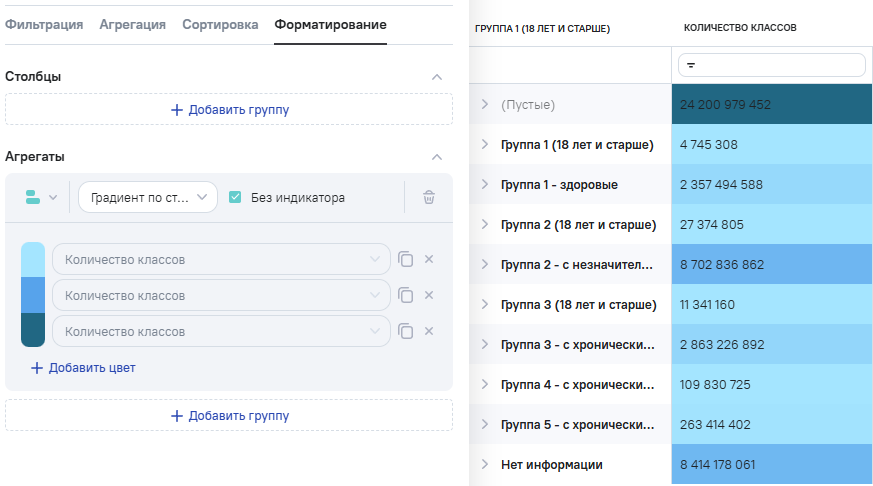Expand the 'Группа 1 - здоровые' row

(485, 185)
